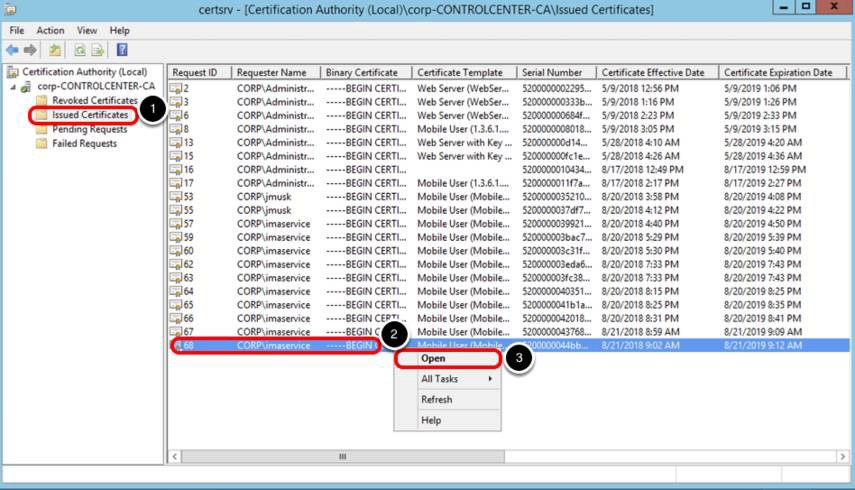Click the certificate icon for request 65
The width and height of the screenshot is (855, 490).
176,305
